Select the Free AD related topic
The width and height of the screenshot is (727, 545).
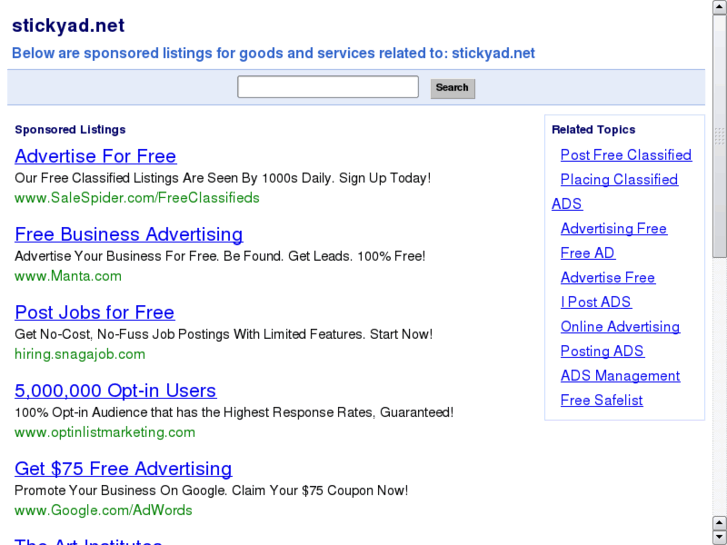click(x=588, y=253)
